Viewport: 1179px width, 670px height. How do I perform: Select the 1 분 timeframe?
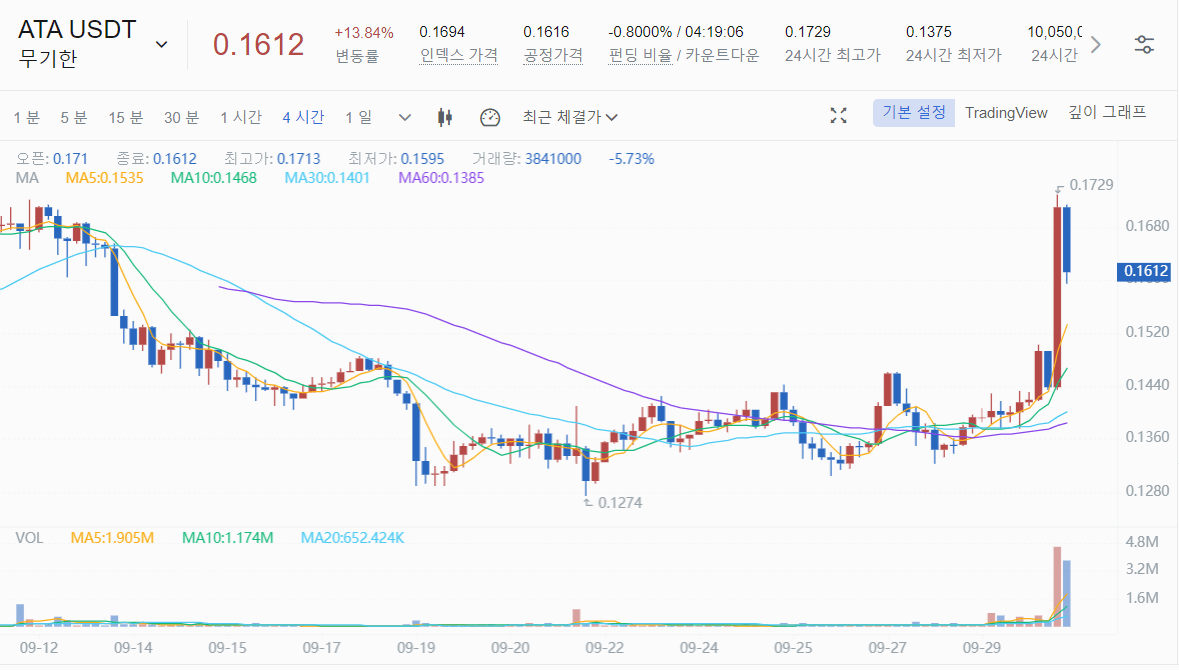[26, 117]
